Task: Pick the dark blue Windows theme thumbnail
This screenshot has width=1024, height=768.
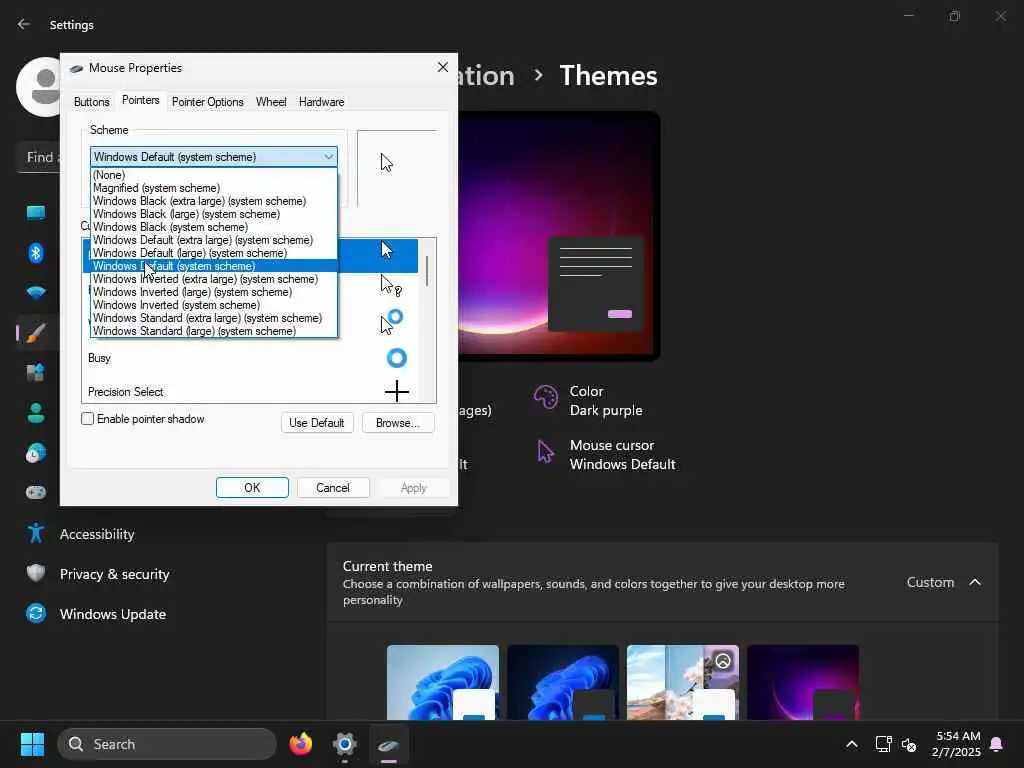Action: coord(563,682)
